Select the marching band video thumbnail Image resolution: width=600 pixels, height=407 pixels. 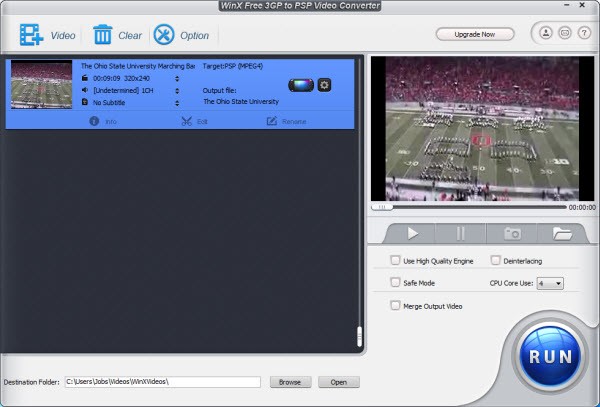point(41,84)
